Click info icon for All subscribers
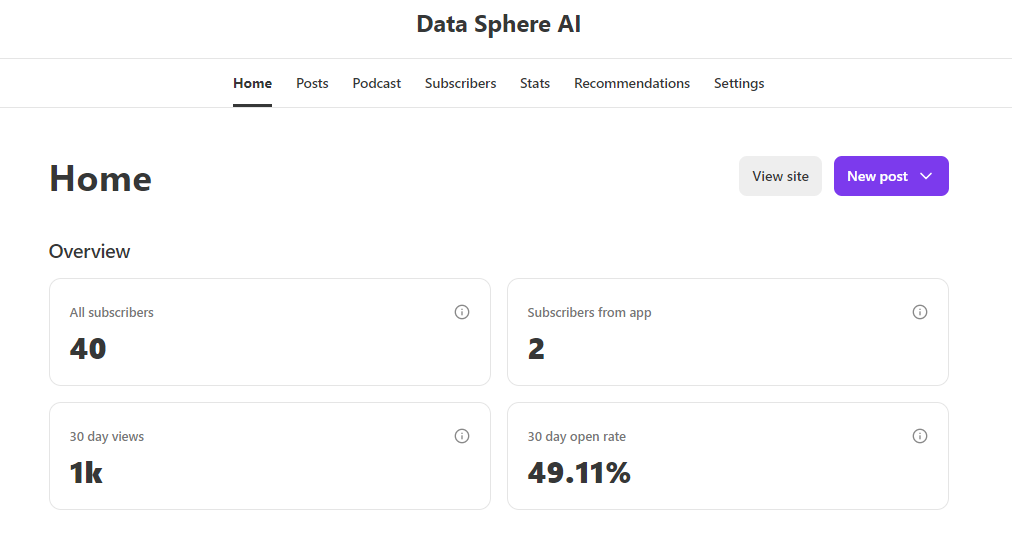 point(462,312)
